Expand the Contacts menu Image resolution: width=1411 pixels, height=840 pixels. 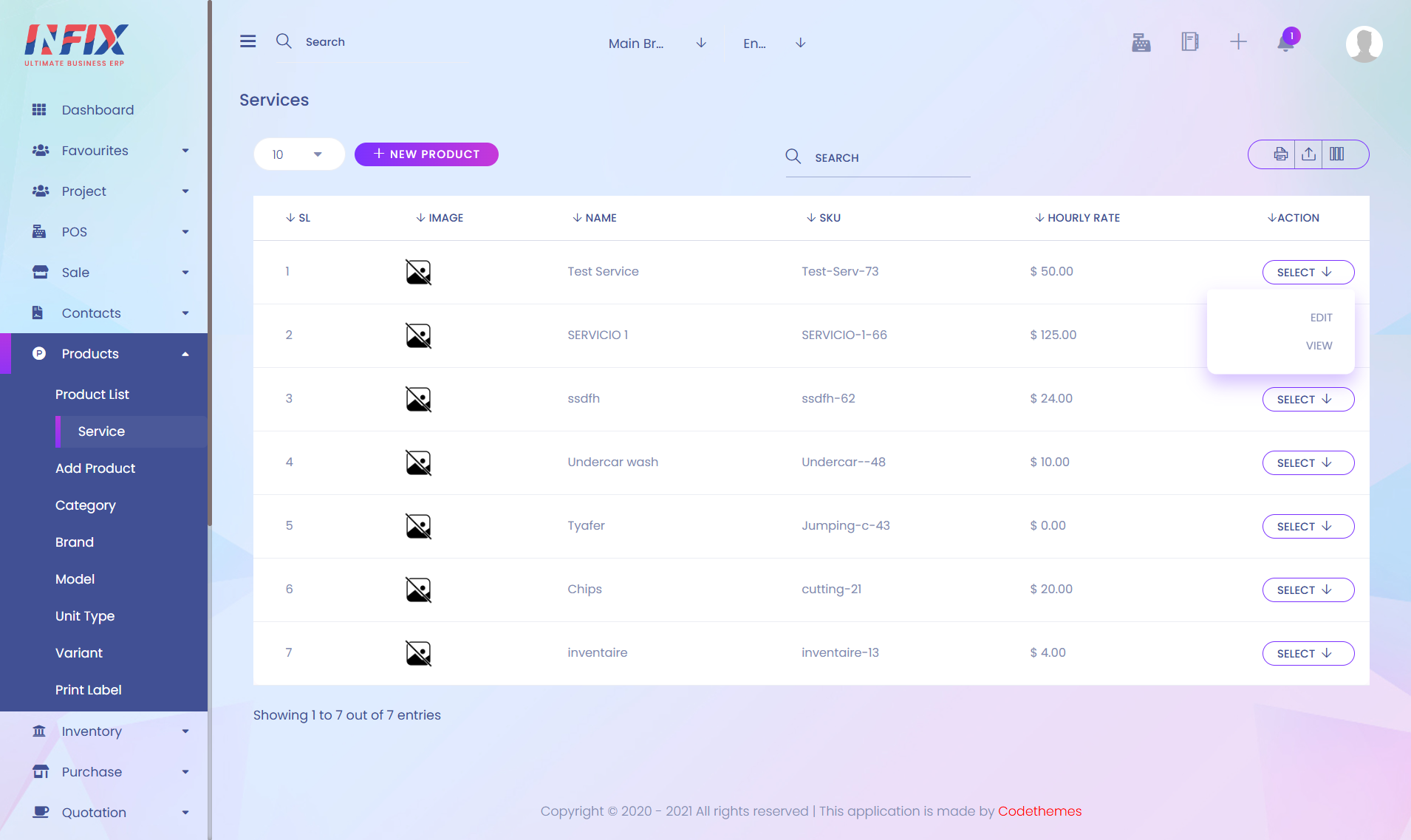coord(185,313)
